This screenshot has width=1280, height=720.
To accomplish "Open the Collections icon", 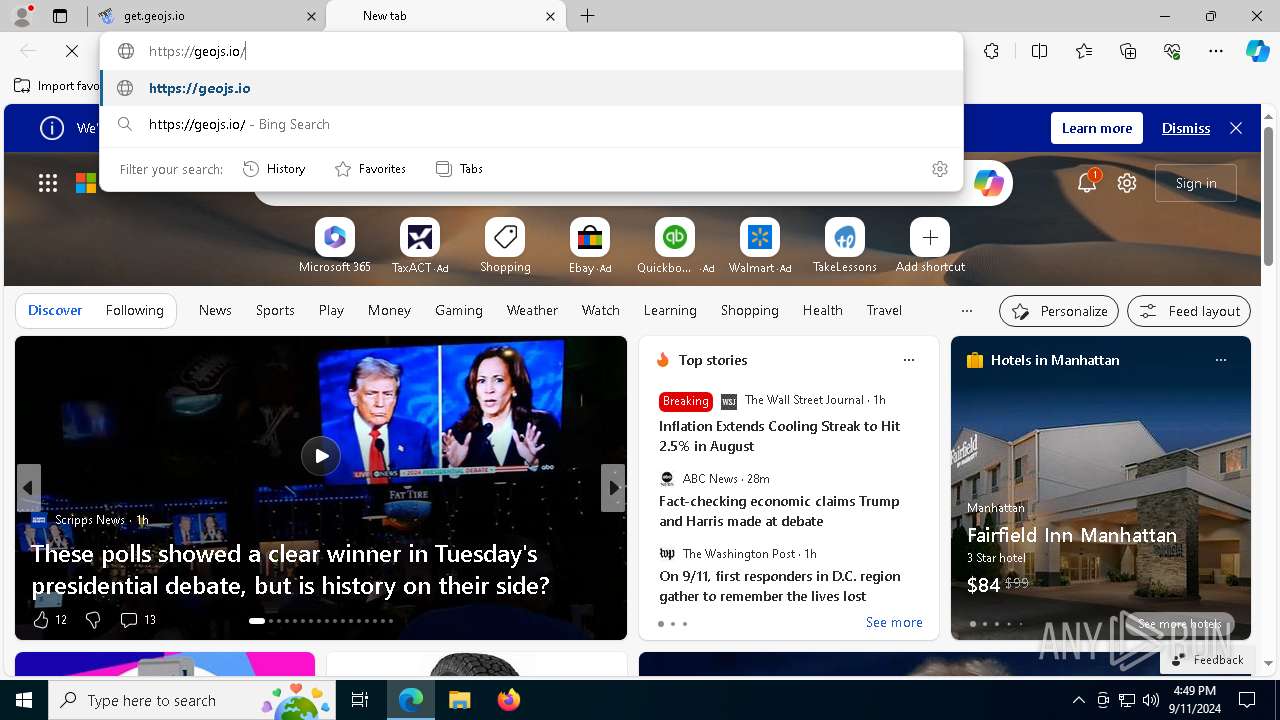I will click(x=1129, y=51).
